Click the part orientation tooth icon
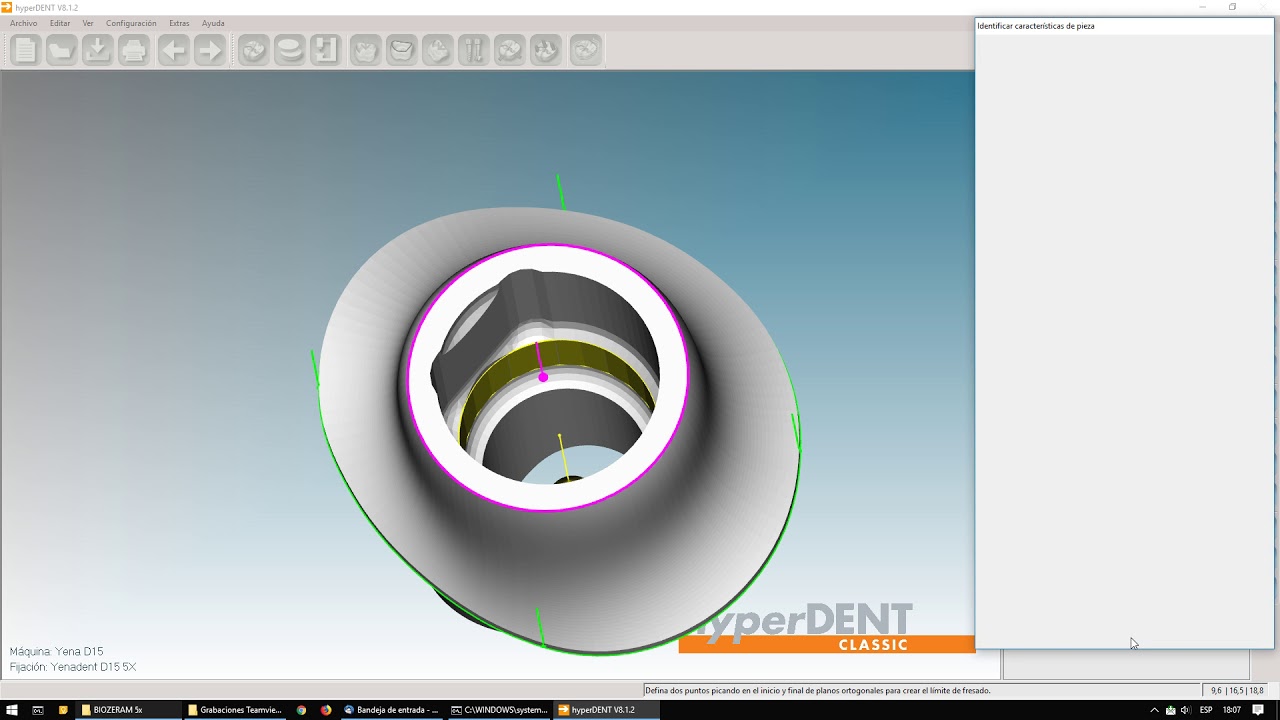 tap(438, 49)
